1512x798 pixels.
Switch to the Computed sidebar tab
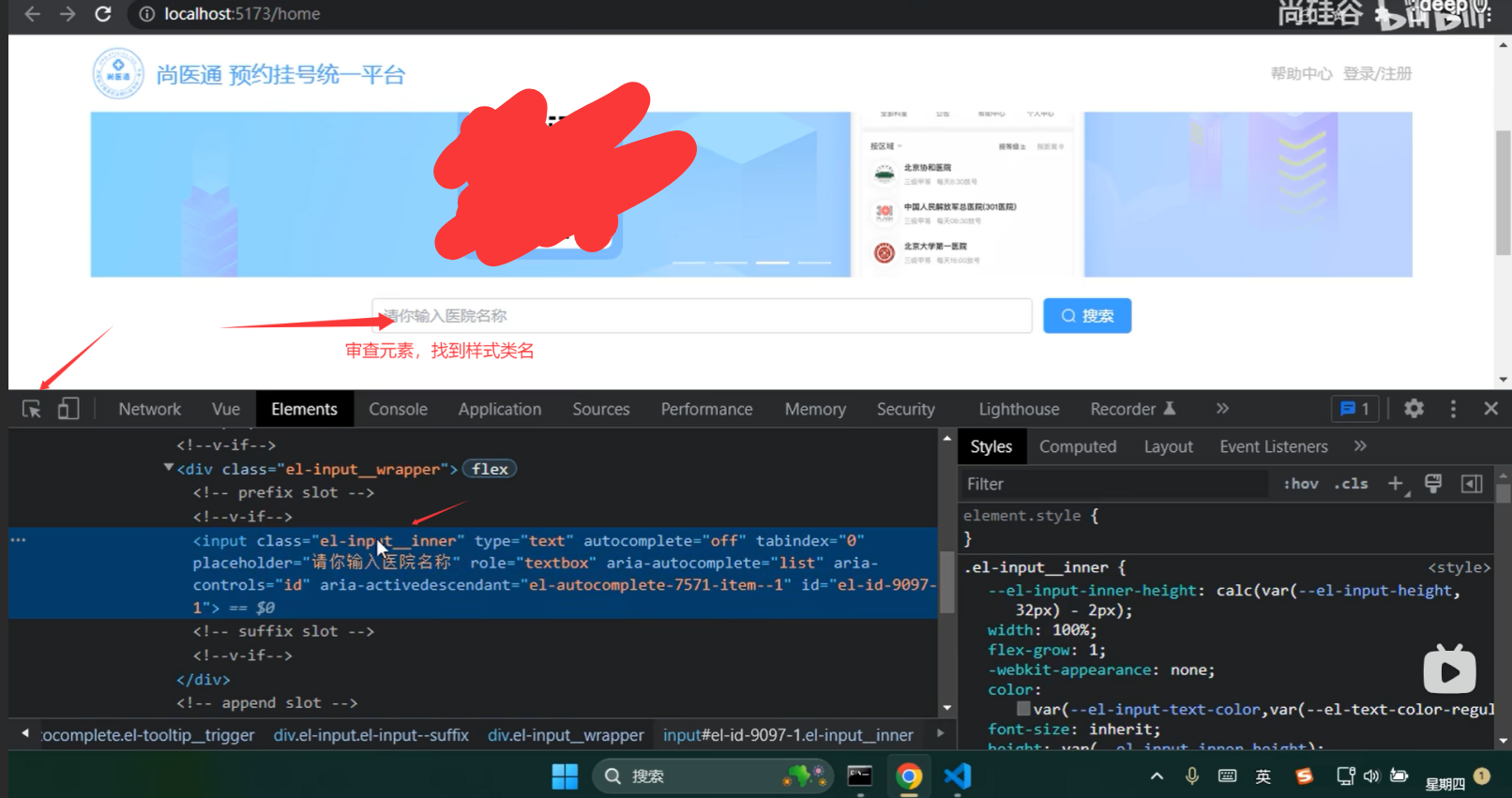(x=1078, y=446)
